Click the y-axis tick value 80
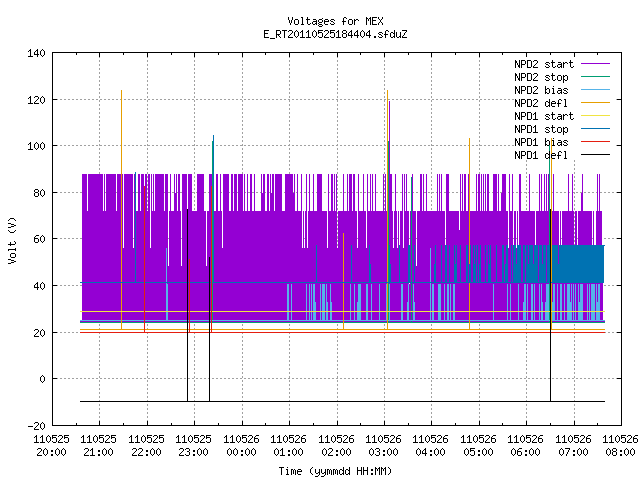Screen dimensions: 640x480 (39, 193)
